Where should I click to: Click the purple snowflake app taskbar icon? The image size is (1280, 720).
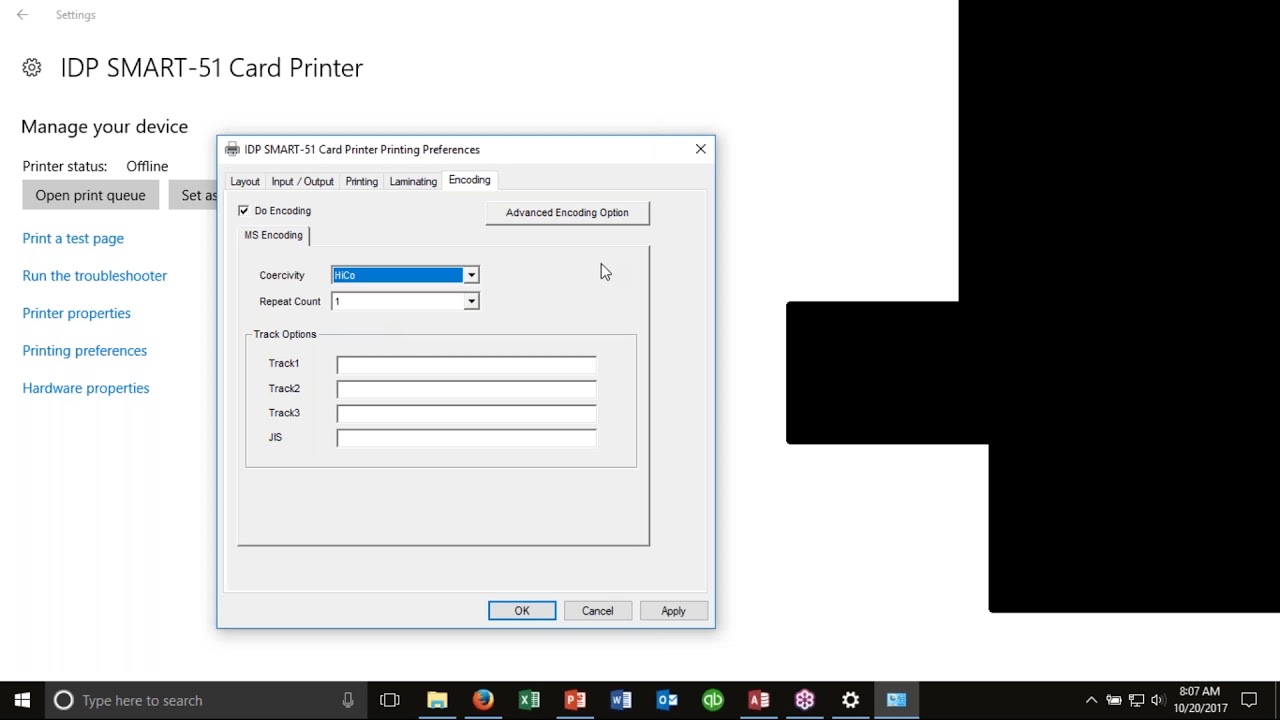805,700
